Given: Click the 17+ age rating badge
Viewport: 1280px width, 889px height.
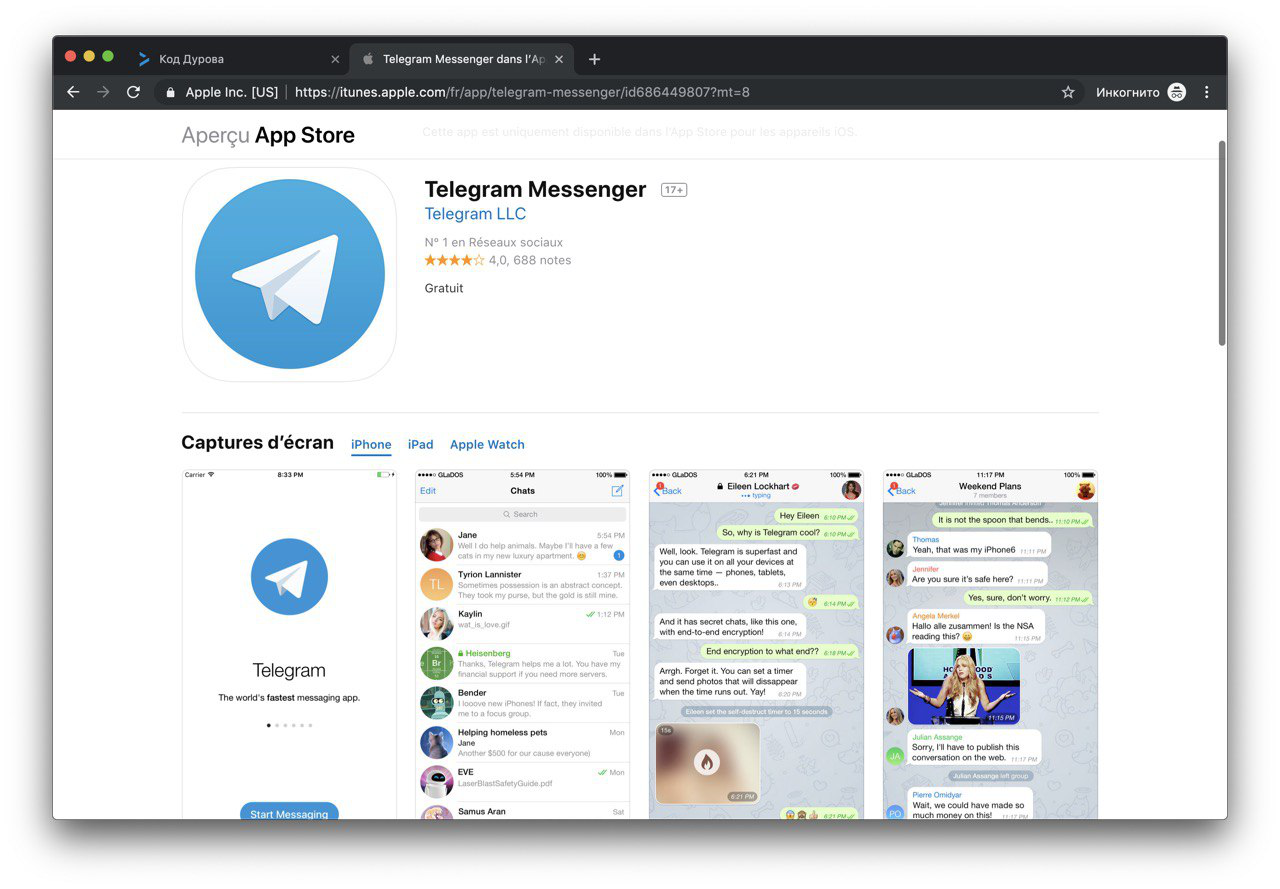Looking at the screenshot, I should pos(674,190).
